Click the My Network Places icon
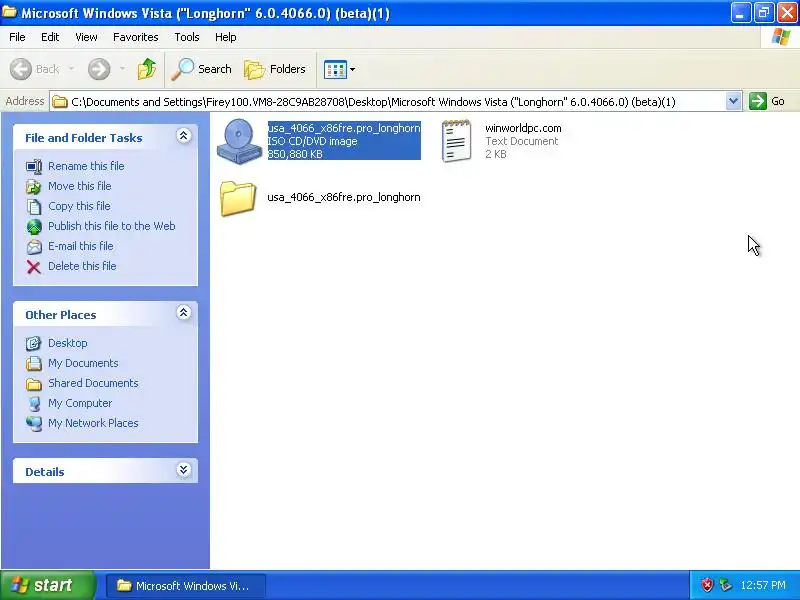 click(34, 423)
